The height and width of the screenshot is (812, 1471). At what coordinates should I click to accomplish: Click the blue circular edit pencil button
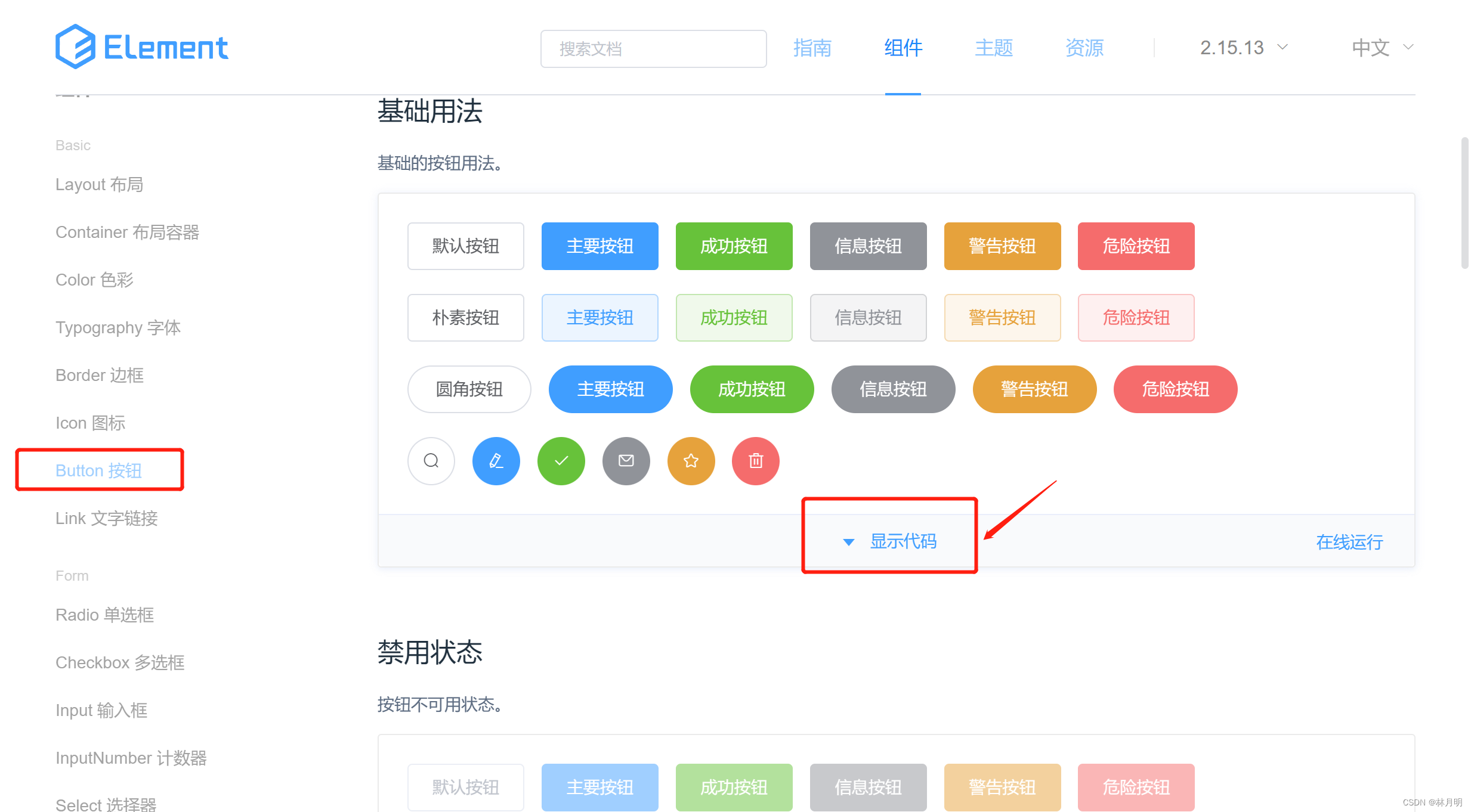pyautogui.click(x=496, y=461)
